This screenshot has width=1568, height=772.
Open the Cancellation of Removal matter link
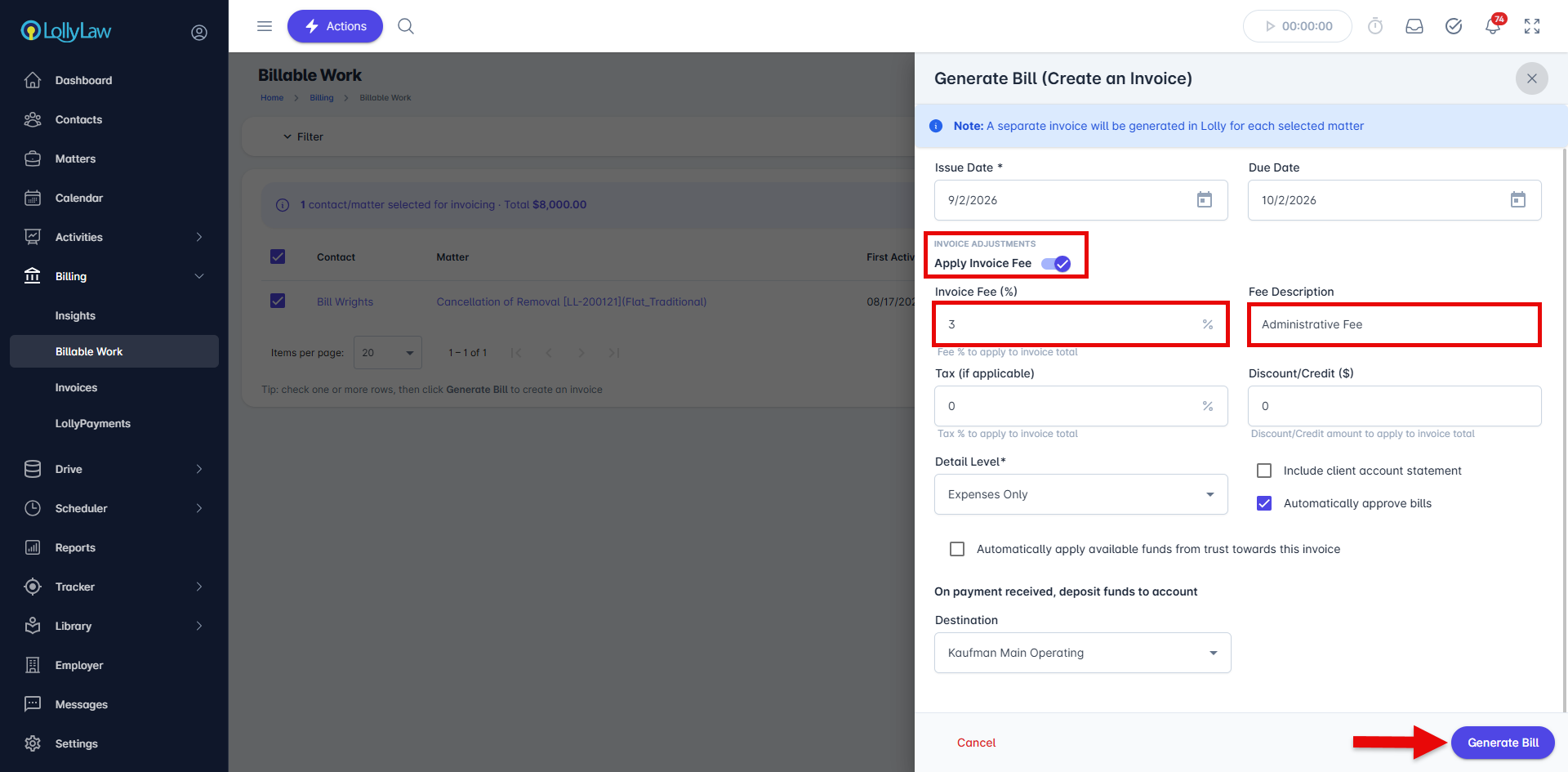click(572, 301)
